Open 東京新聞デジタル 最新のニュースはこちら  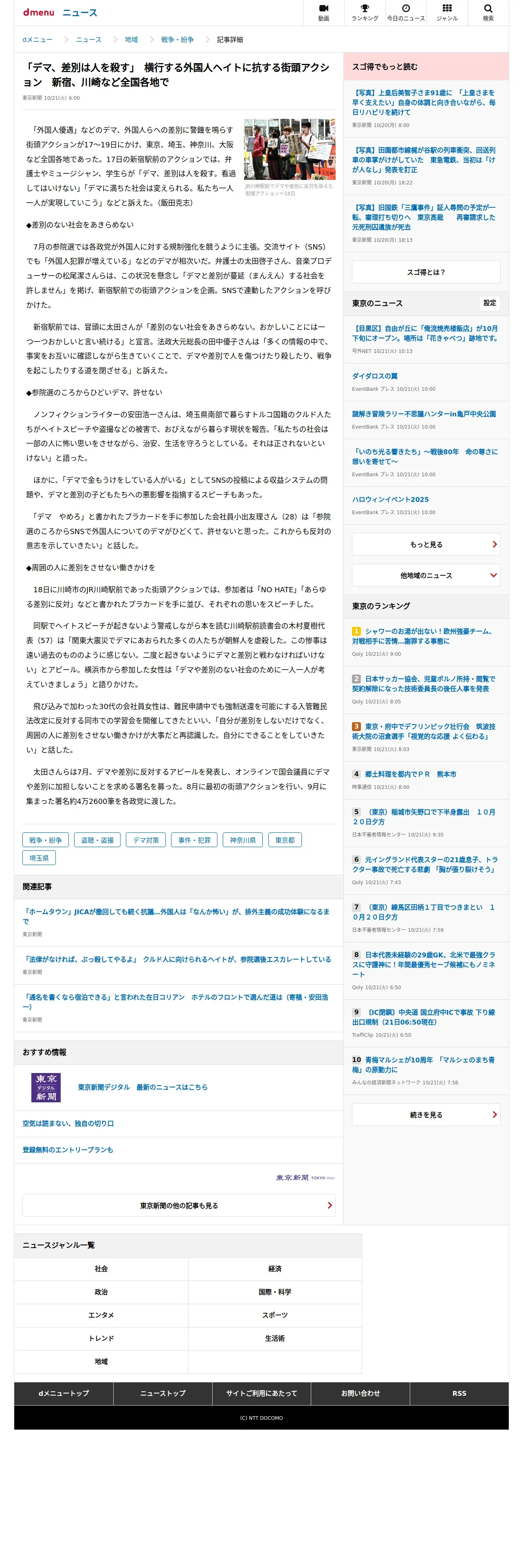(x=143, y=1087)
